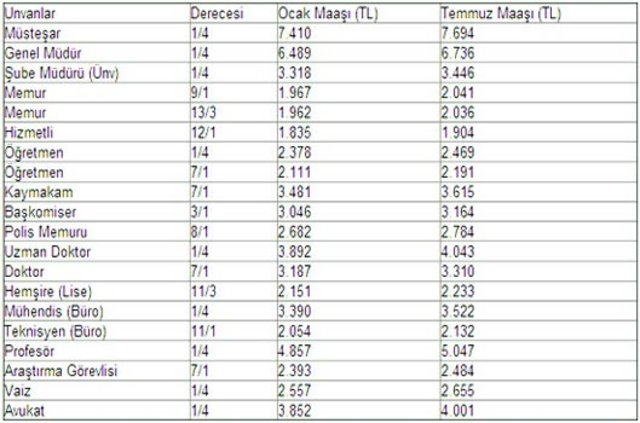Click the Ocak Maaşı (TL) header
Image resolution: width=640 pixels, height=423 pixels.
(x=358, y=13)
